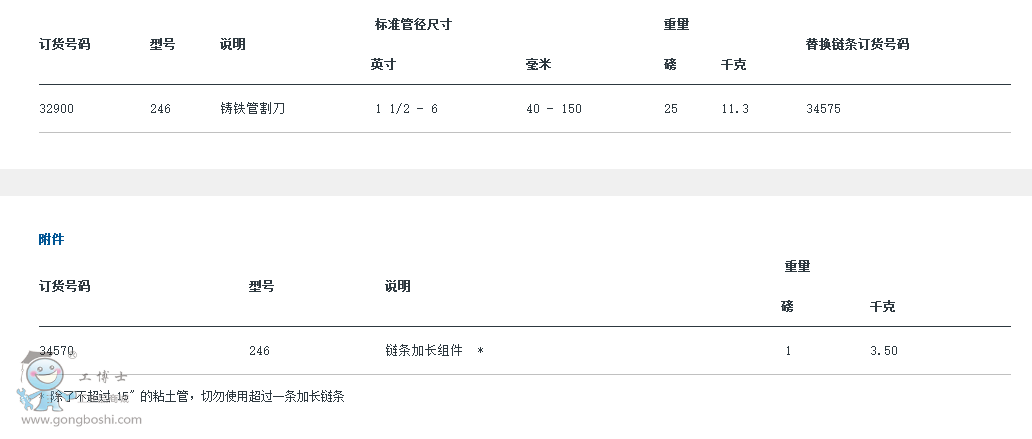Click the 1 1/2 - 6 inch value
Screen dimensions: 1032x439
pyautogui.click(x=406, y=109)
